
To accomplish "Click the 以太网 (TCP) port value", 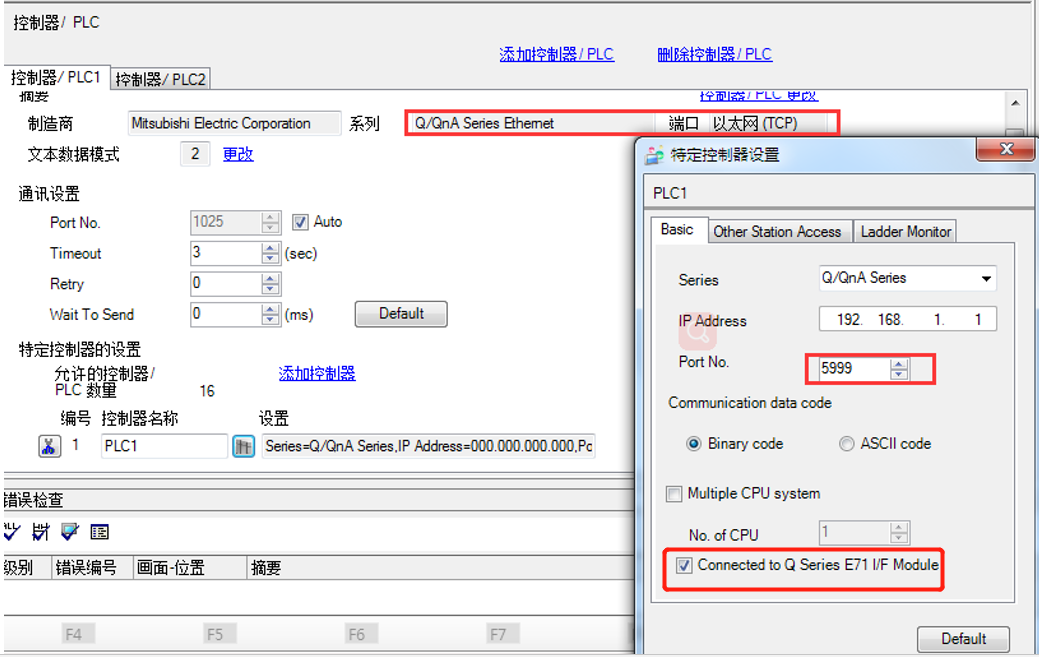I will (768, 123).
